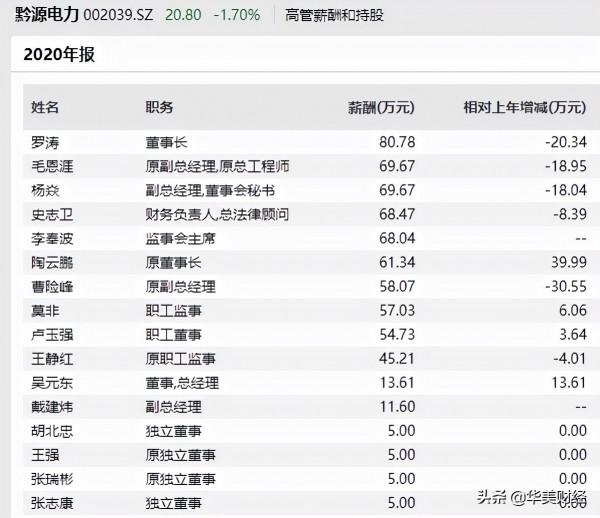Click change value 39.99
The width and height of the screenshot is (600, 518).
[x=569, y=262]
